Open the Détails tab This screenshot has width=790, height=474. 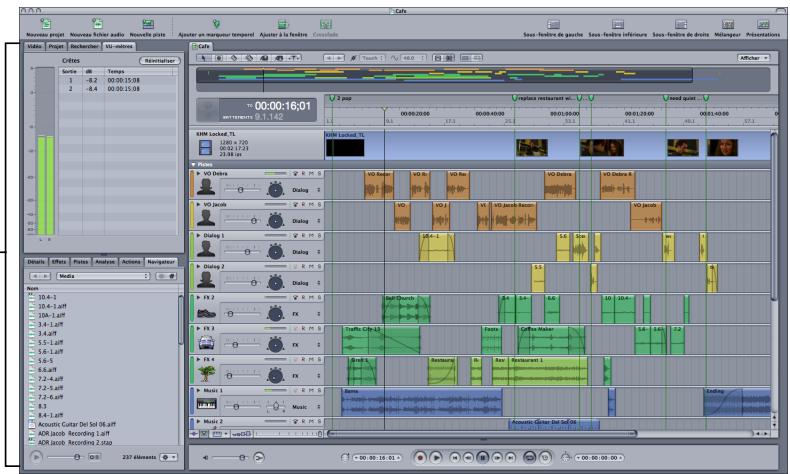(x=36, y=262)
